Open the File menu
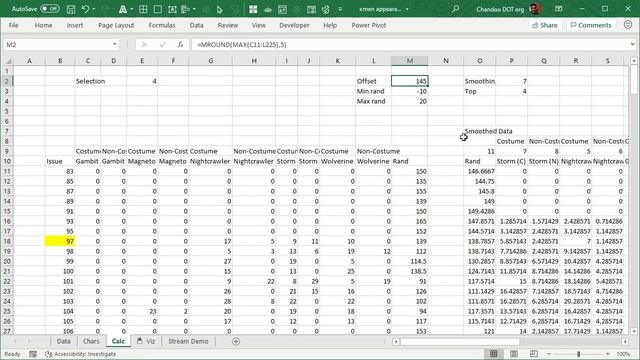Viewport: 640px width, 360px height. [13, 25]
